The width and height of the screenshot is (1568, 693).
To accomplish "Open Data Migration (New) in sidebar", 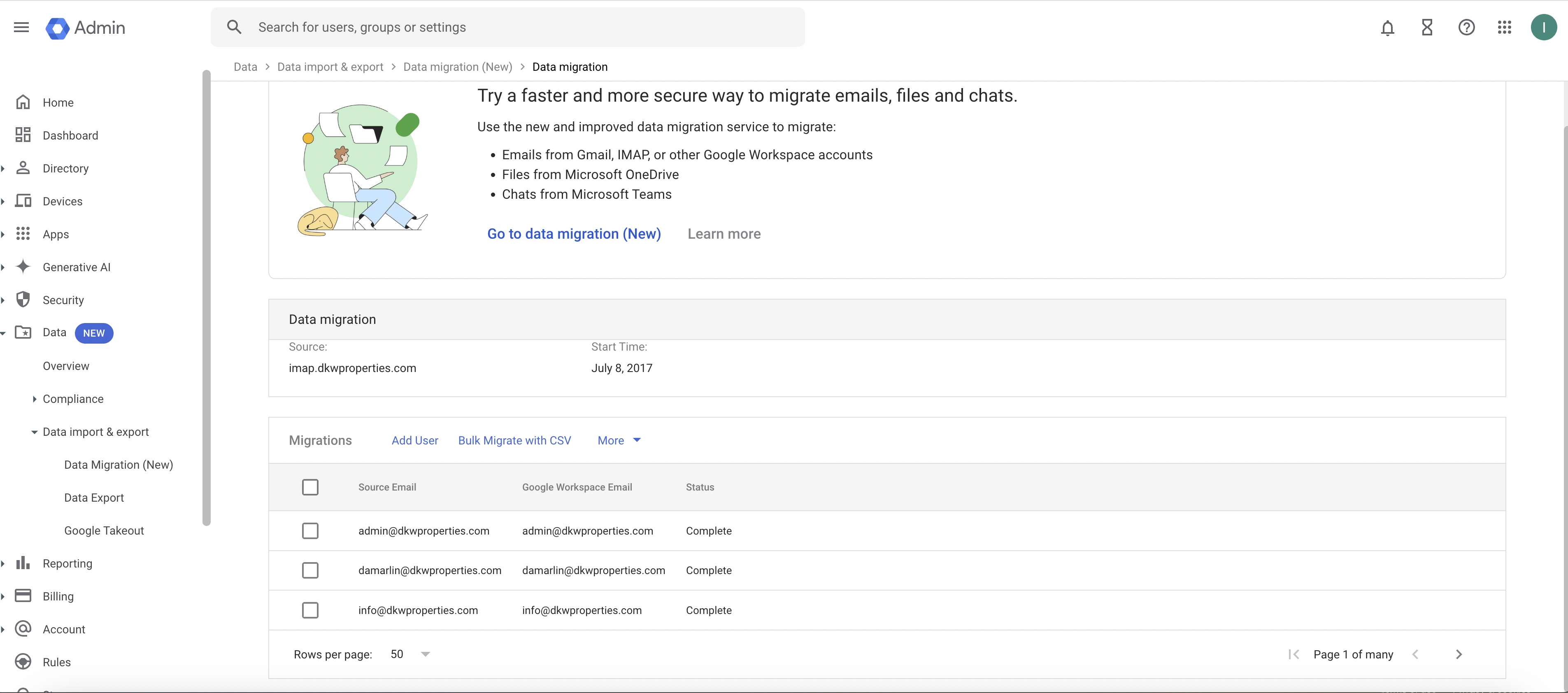I will (119, 465).
